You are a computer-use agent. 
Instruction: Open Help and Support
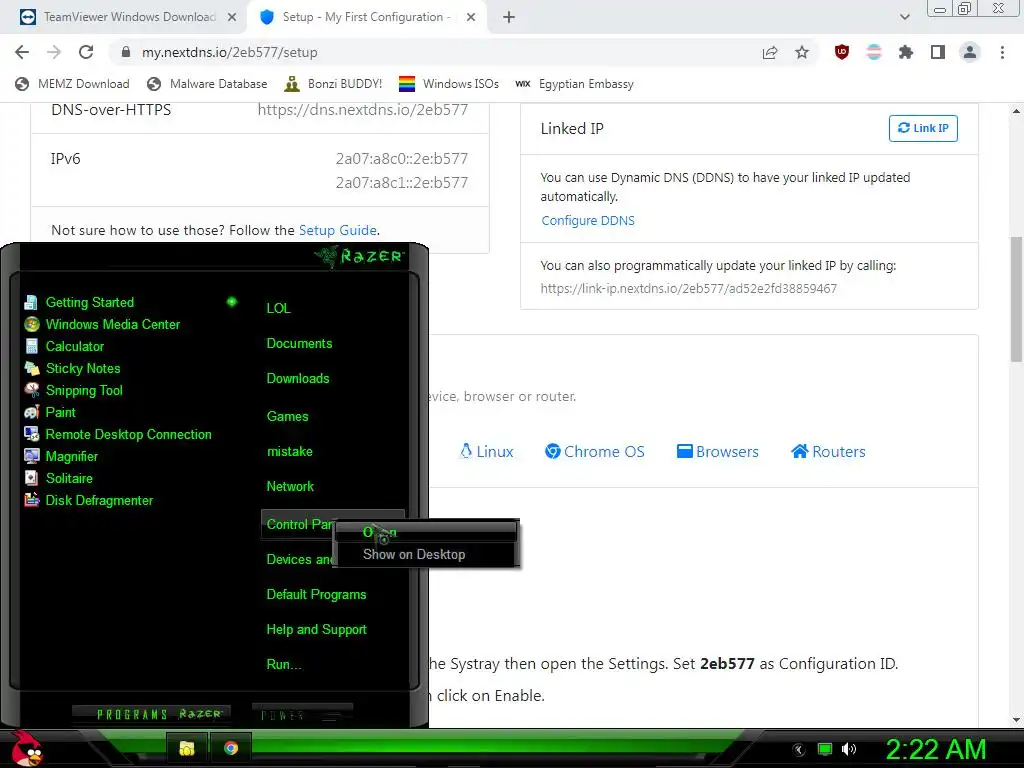[316, 630]
